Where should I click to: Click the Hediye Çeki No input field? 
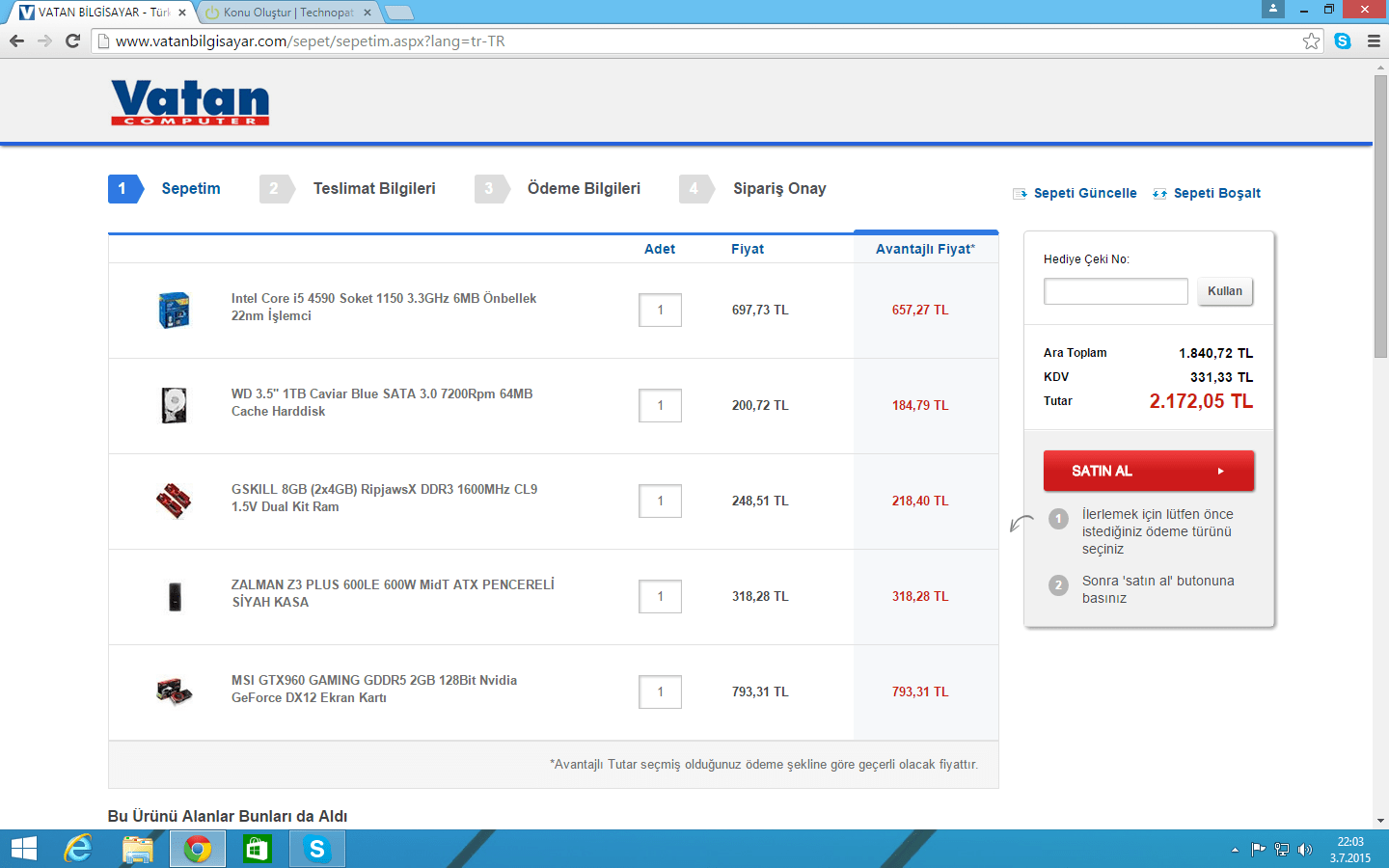click(1116, 291)
